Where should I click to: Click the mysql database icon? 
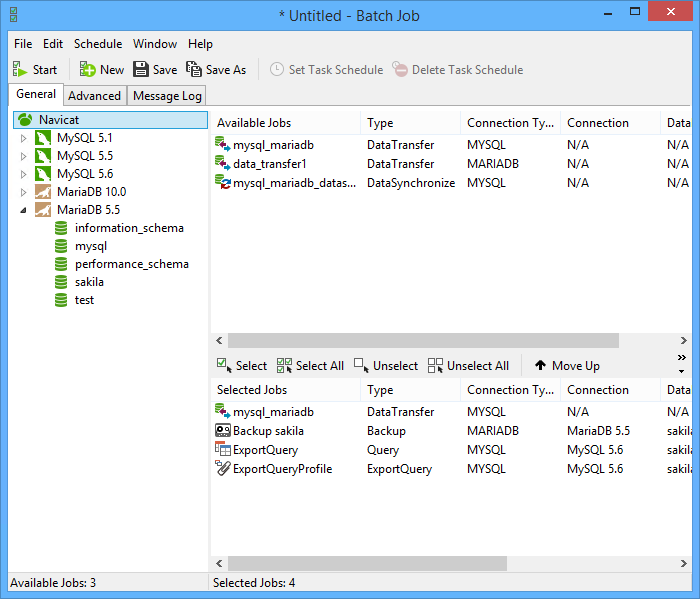pyautogui.click(x=61, y=246)
